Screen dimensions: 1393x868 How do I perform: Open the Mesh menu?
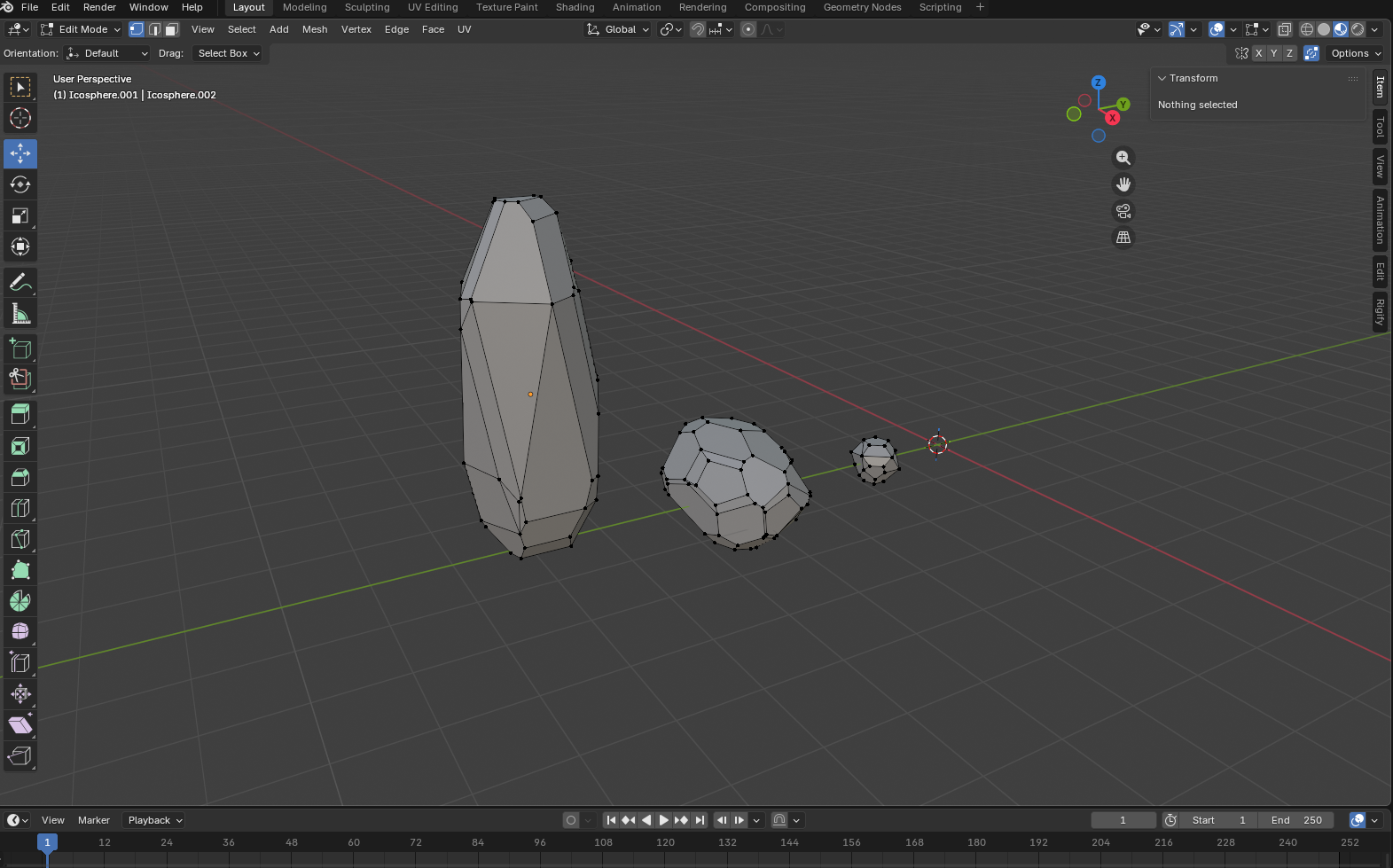click(315, 29)
